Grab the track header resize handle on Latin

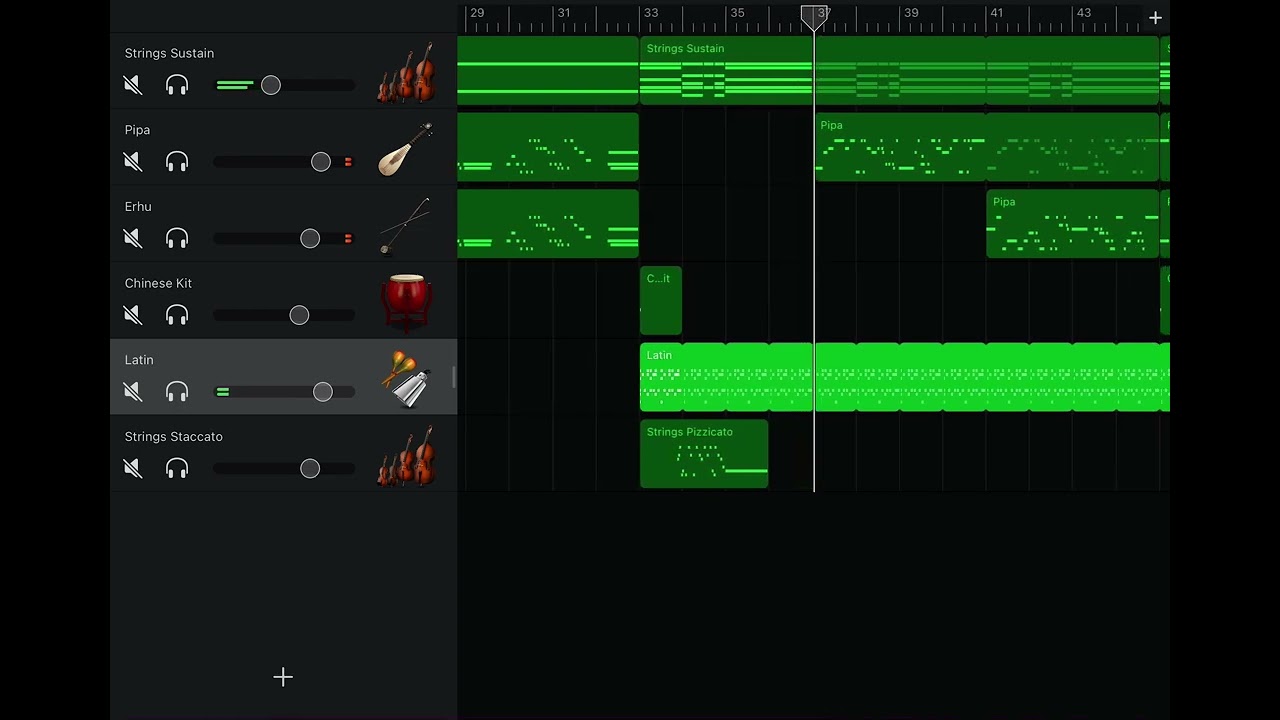coord(454,377)
